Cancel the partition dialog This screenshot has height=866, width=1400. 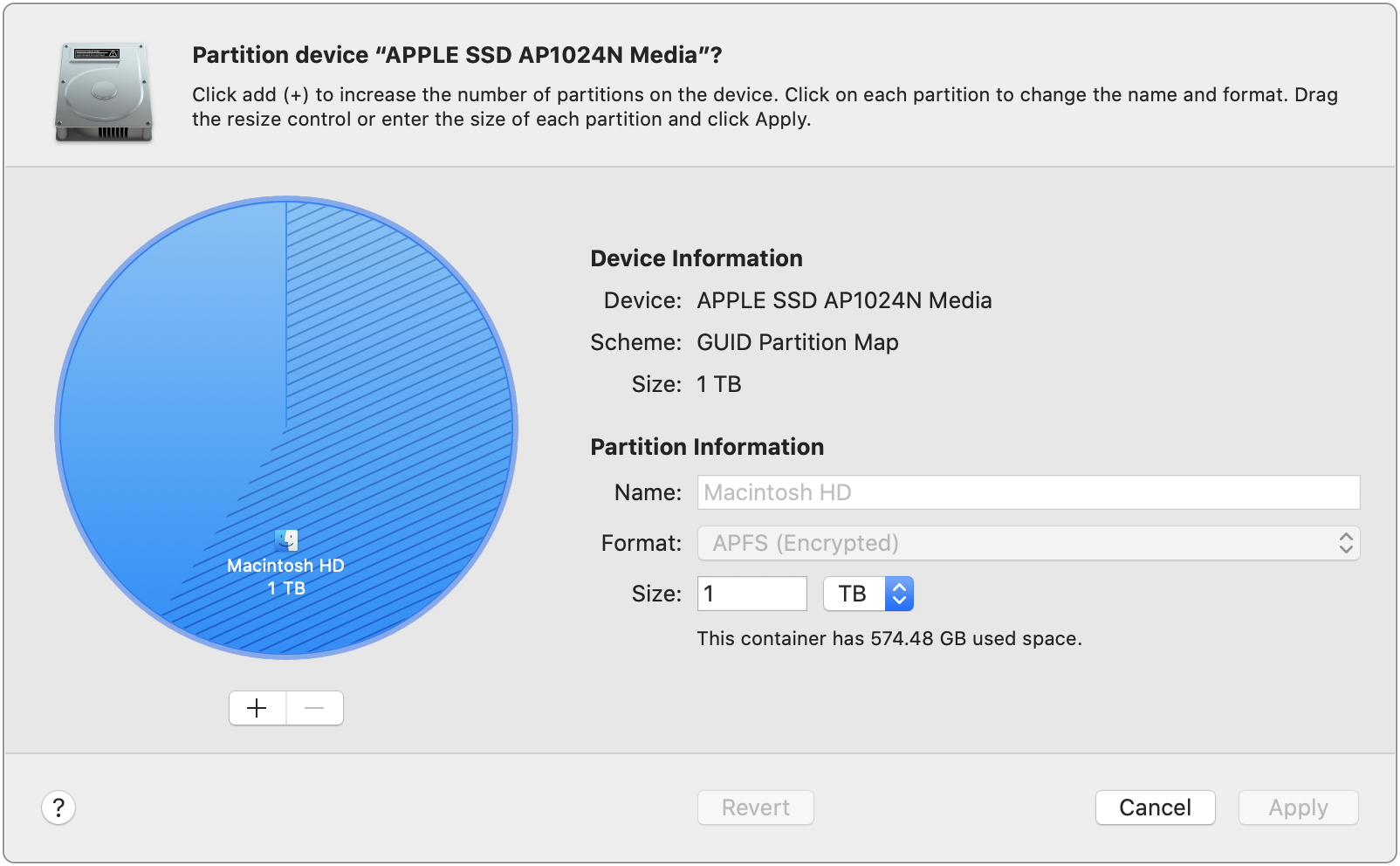click(1154, 808)
